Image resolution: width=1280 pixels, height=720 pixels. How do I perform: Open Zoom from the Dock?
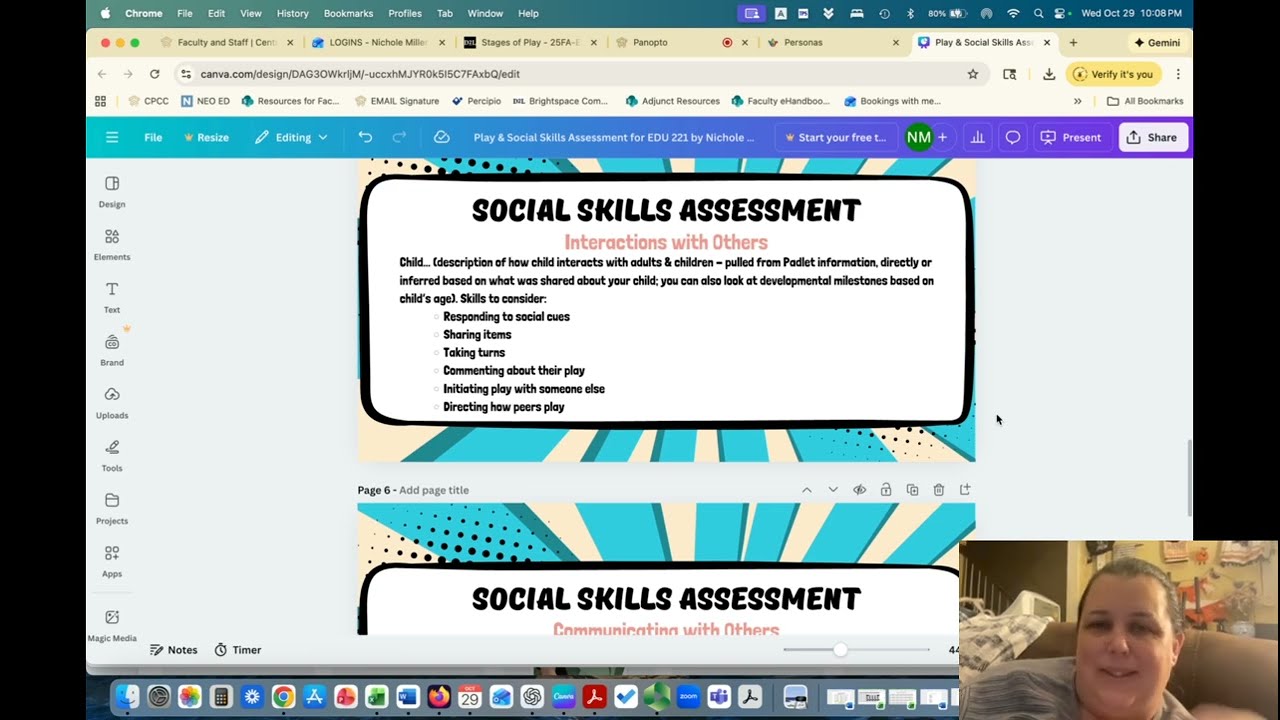[688, 696]
